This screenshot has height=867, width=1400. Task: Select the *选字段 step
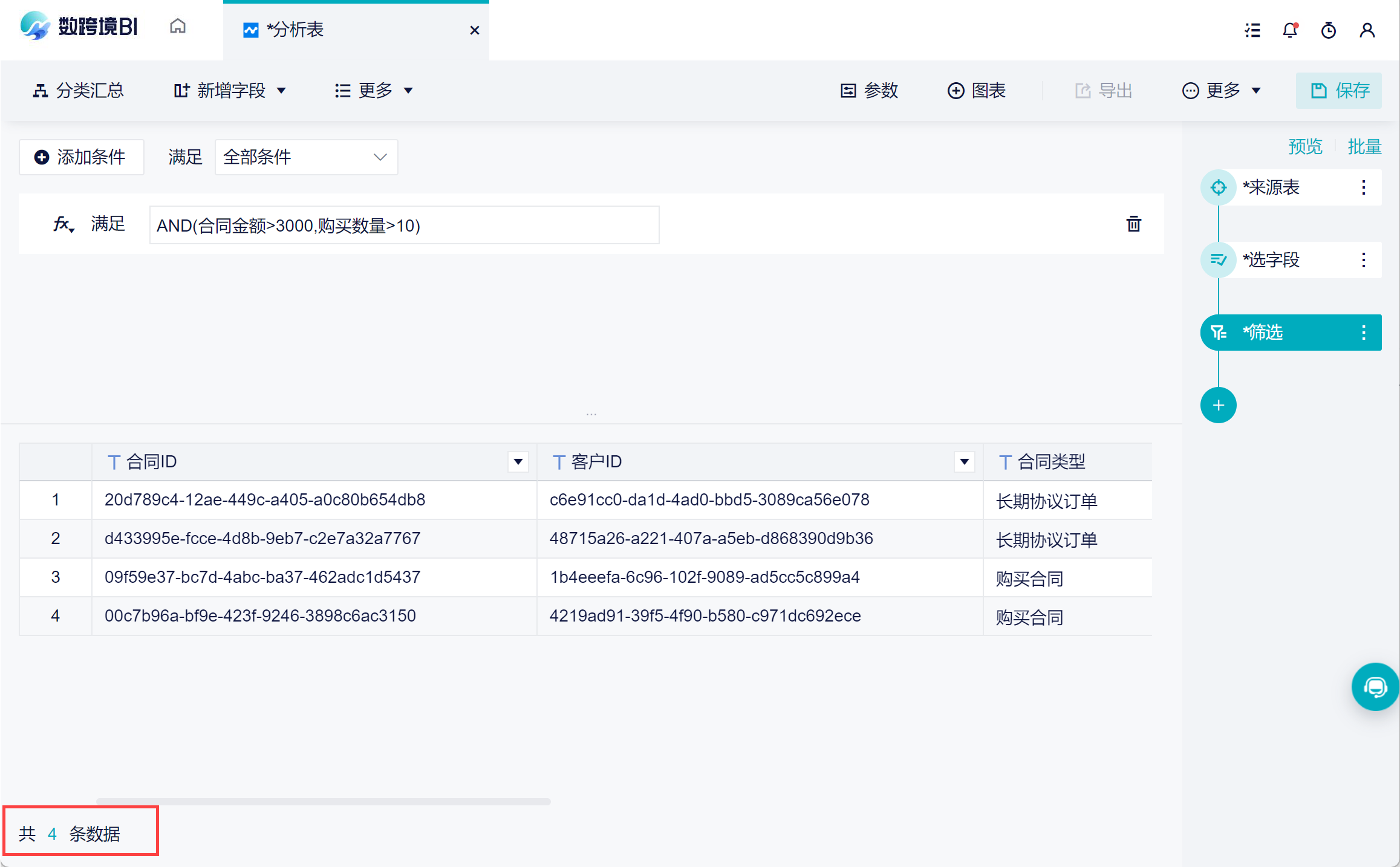click(x=1270, y=260)
